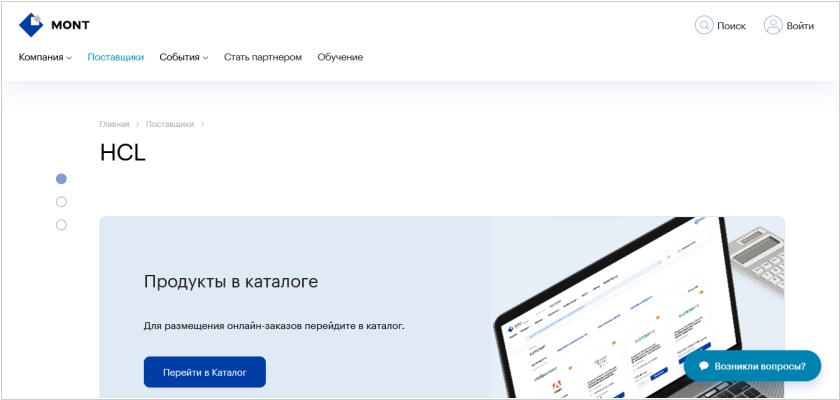The height and width of the screenshot is (400, 840).
Task: Open search via the magnifier icon
Action: pyautogui.click(x=704, y=25)
